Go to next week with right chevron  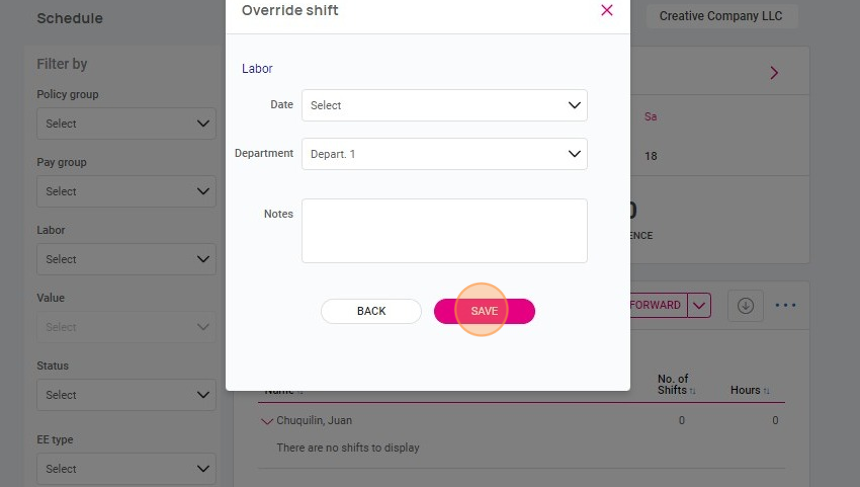[774, 73]
